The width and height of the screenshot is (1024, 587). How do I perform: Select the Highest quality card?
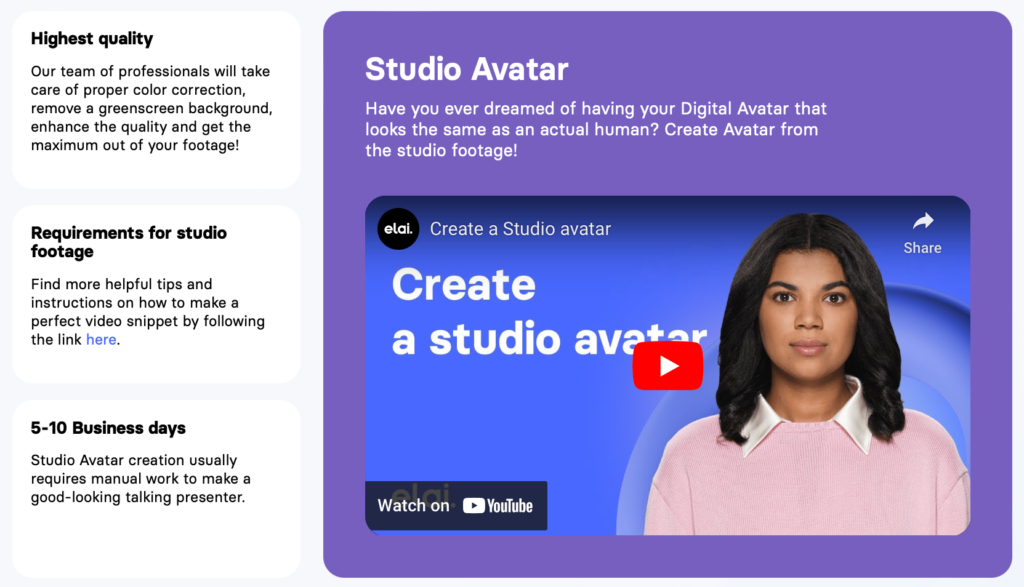[156, 100]
